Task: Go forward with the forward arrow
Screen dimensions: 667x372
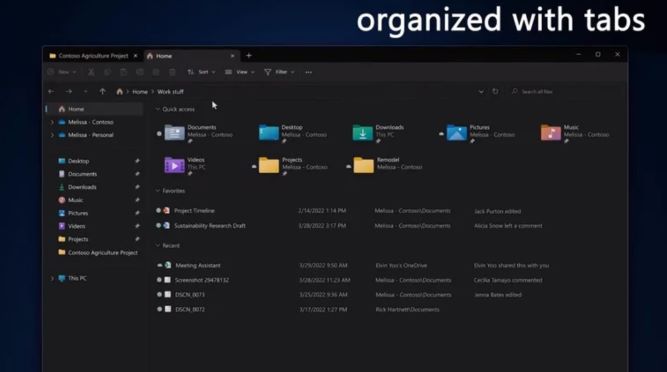Action: pyautogui.click(x=68, y=91)
